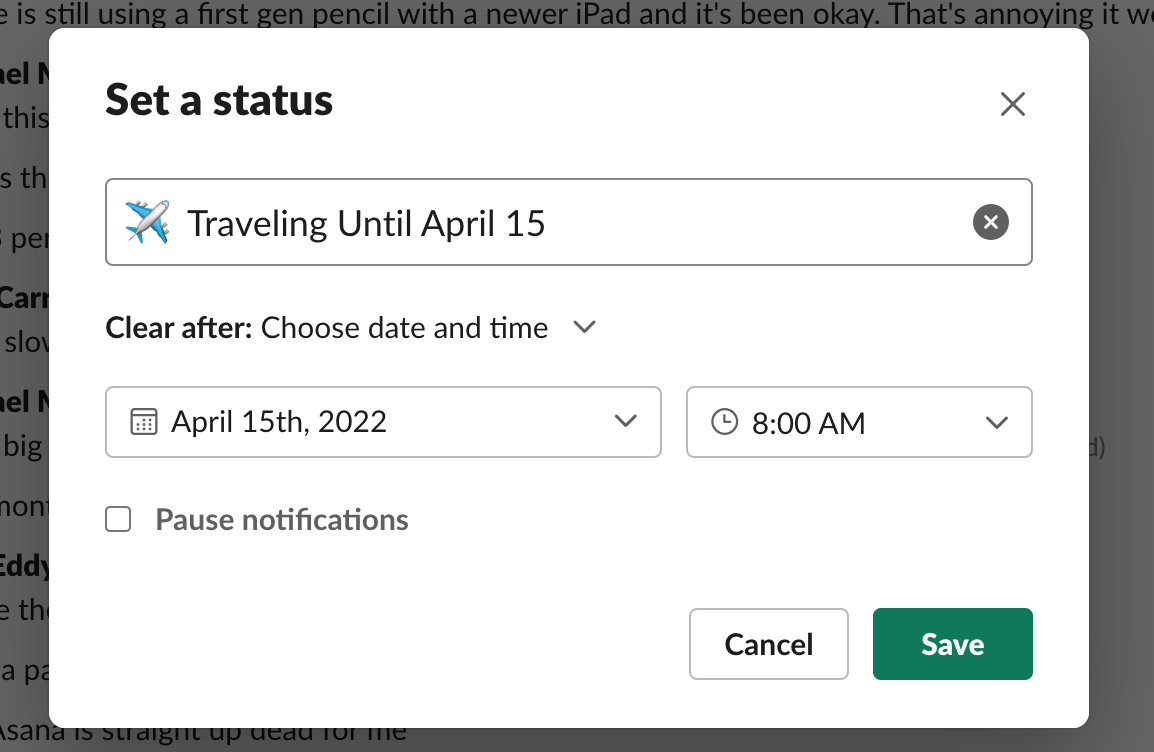Viewport: 1154px width, 752px height.
Task: Click the calendar icon beside the date
Action: [x=144, y=421]
